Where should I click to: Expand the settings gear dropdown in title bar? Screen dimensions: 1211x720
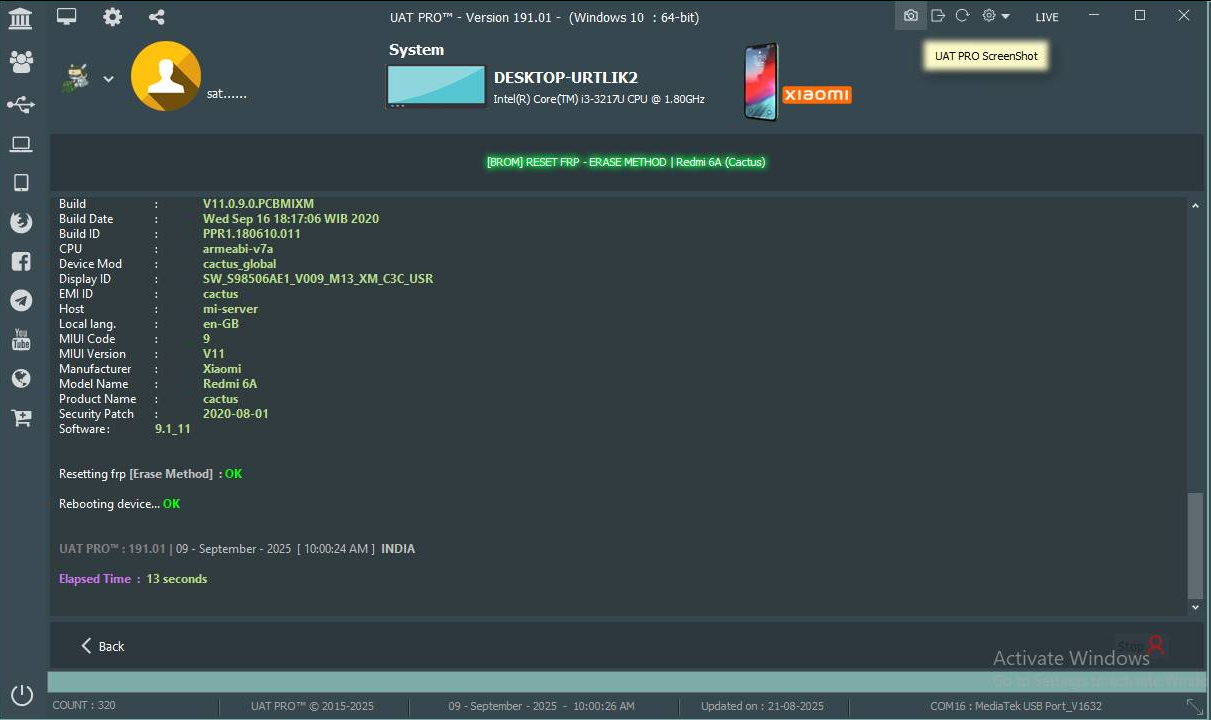(995, 16)
